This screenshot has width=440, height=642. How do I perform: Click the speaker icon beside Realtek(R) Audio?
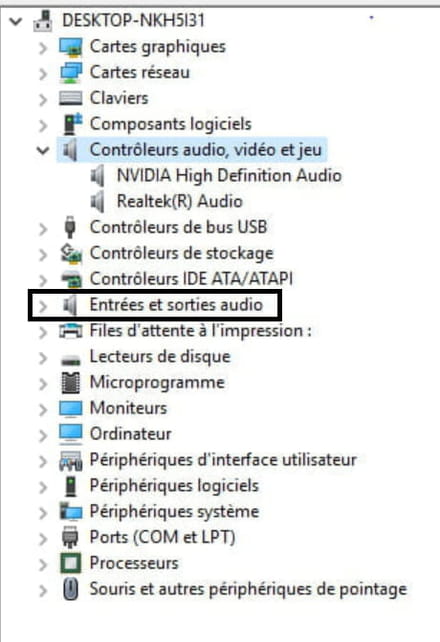tap(97, 202)
